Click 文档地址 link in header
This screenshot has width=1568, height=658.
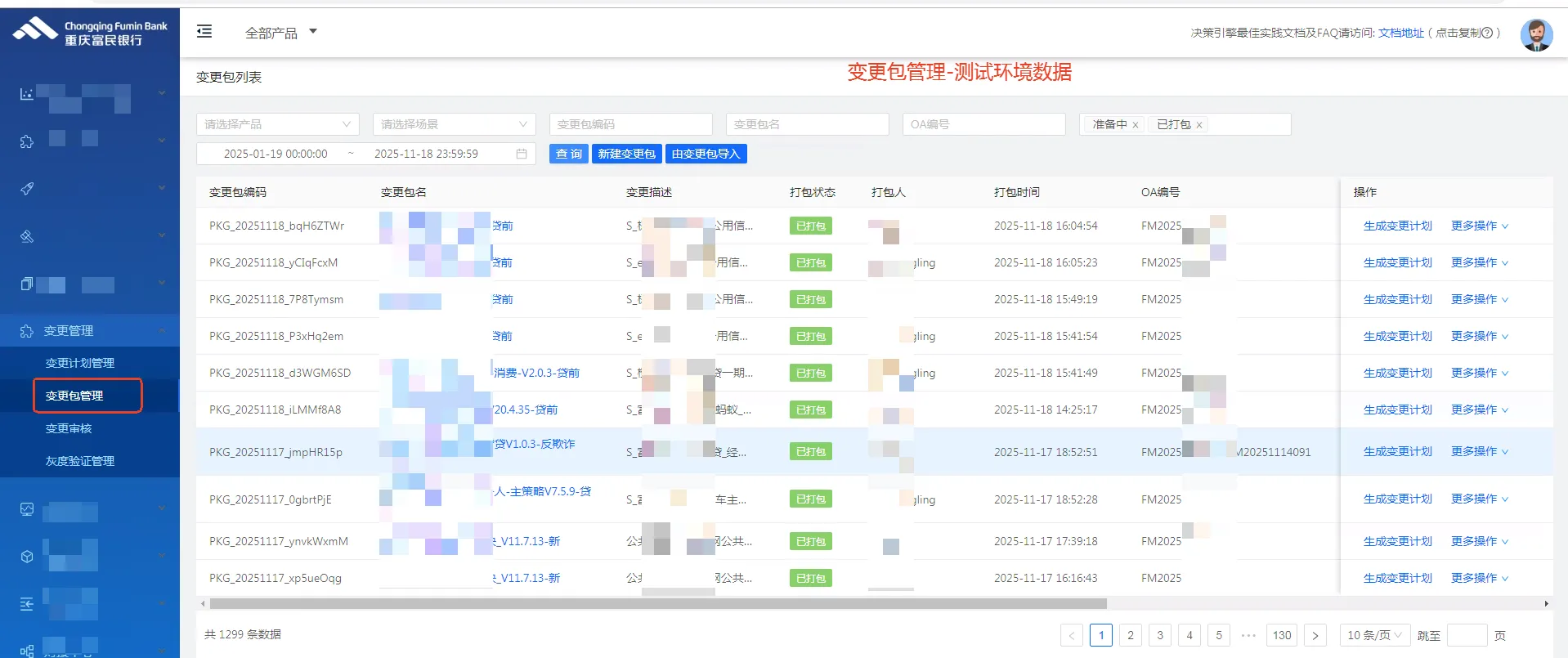pos(1400,33)
